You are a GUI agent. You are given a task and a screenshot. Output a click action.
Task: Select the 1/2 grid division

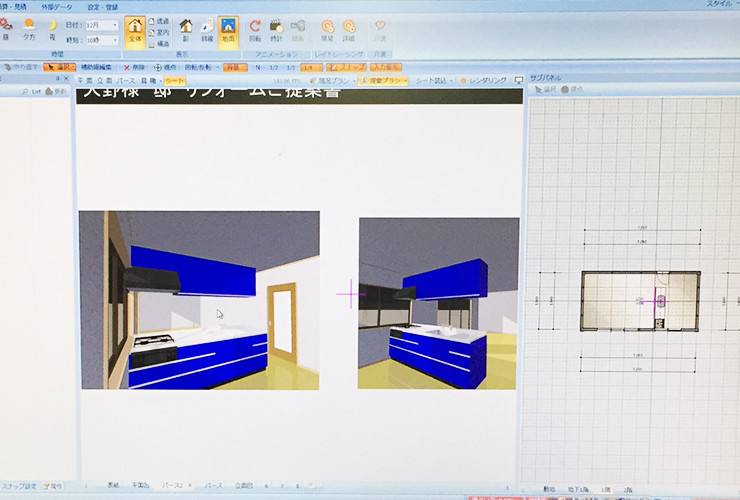274,68
